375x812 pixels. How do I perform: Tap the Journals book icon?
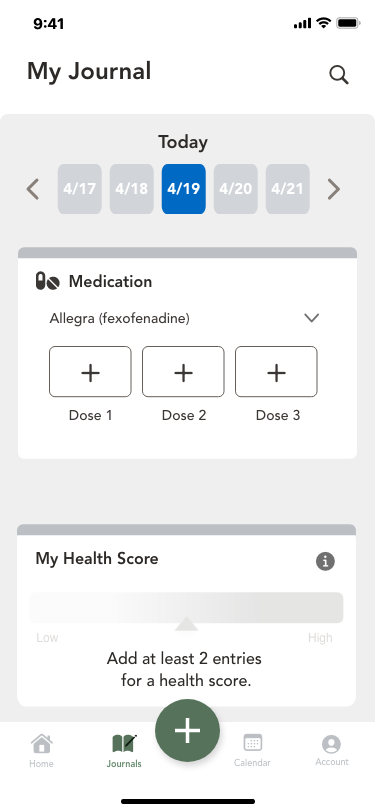click(x=124, y=744)
